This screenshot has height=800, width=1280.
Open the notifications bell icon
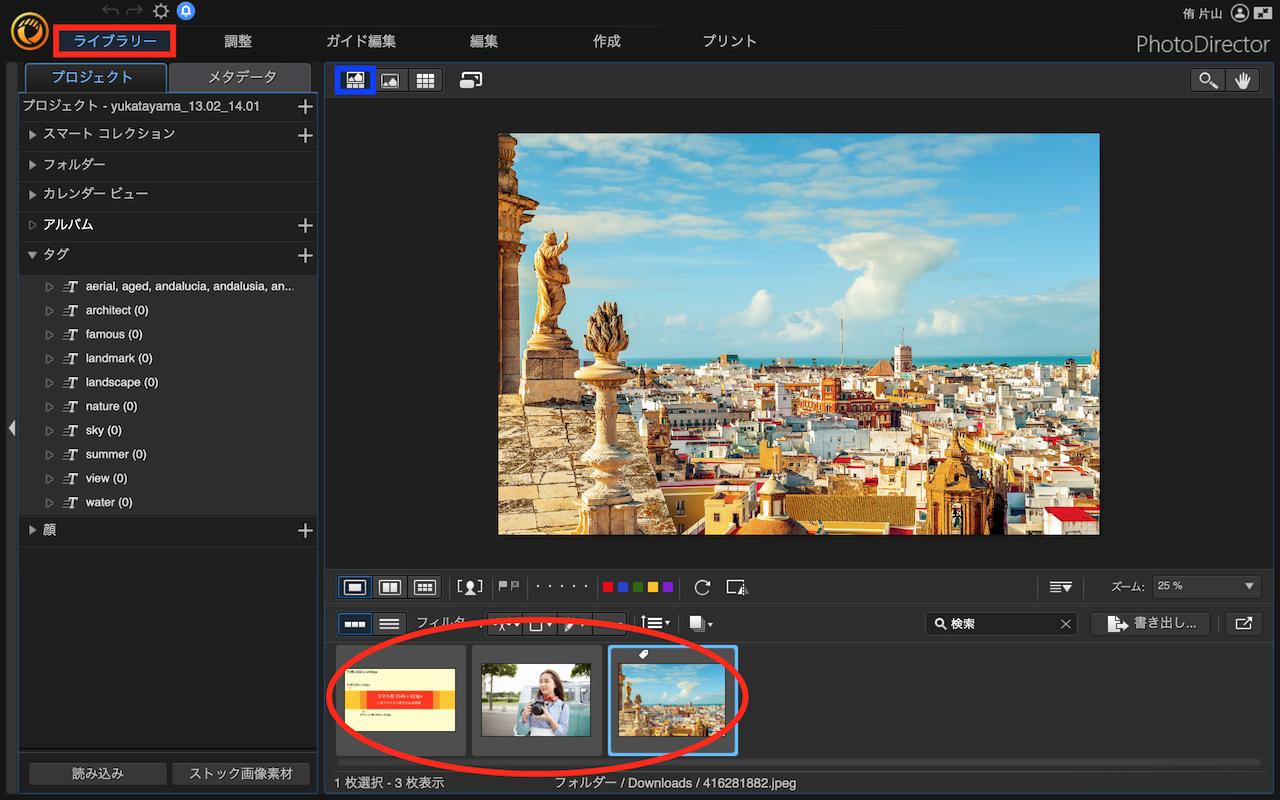pos(186,11)
